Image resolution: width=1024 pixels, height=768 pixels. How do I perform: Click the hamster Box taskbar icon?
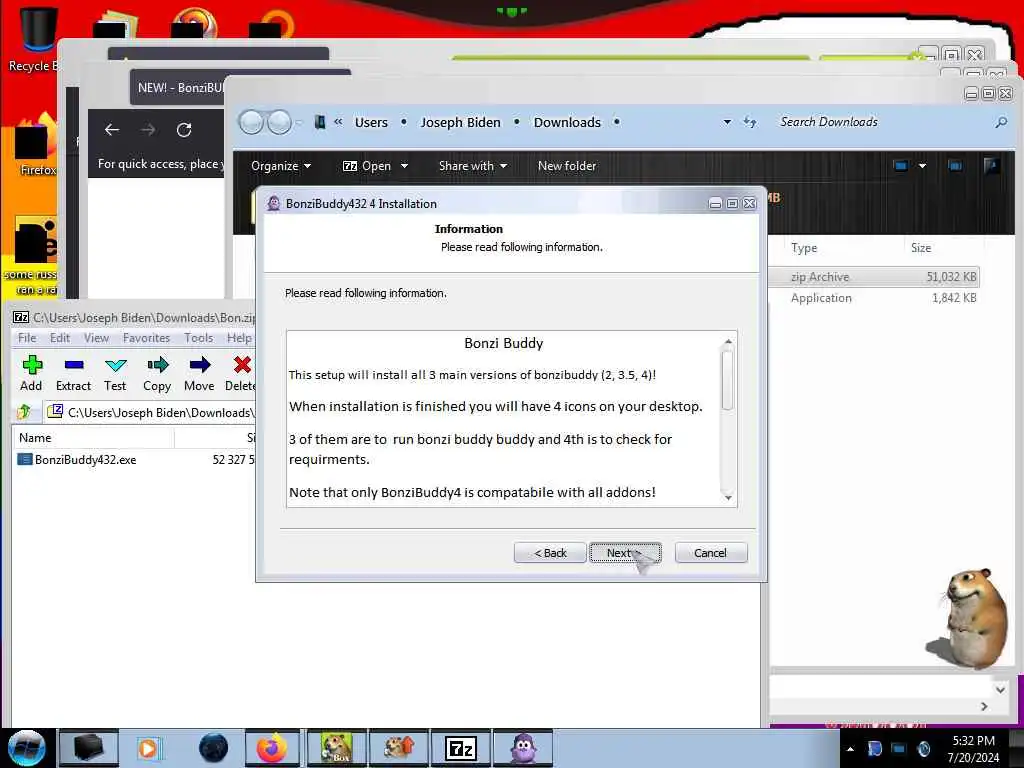tap(337, 748)
